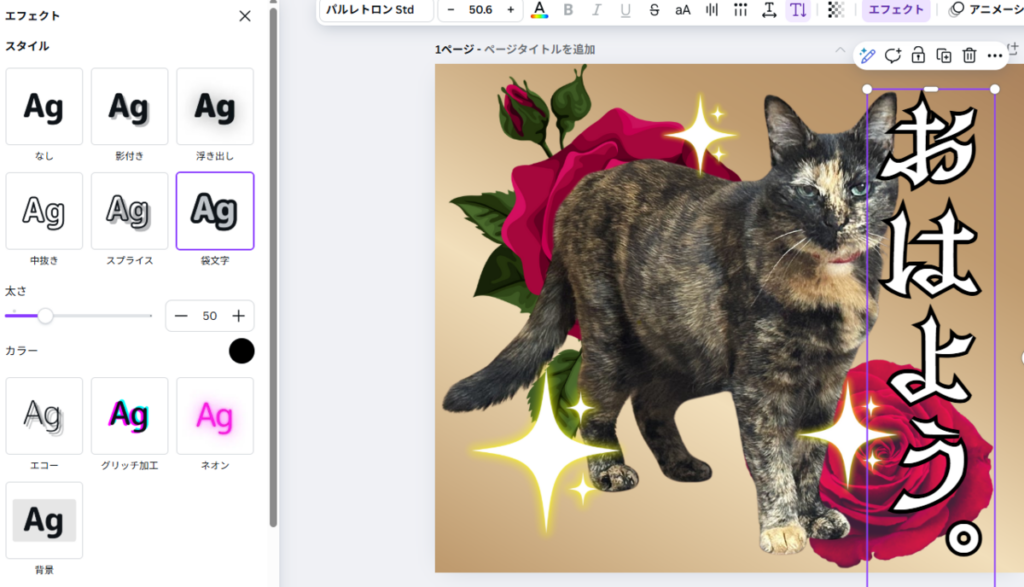Delete the selected element with trash icon
This screenshot has height=587, width=1024.
pyautogui.click(x=968, y=56)
